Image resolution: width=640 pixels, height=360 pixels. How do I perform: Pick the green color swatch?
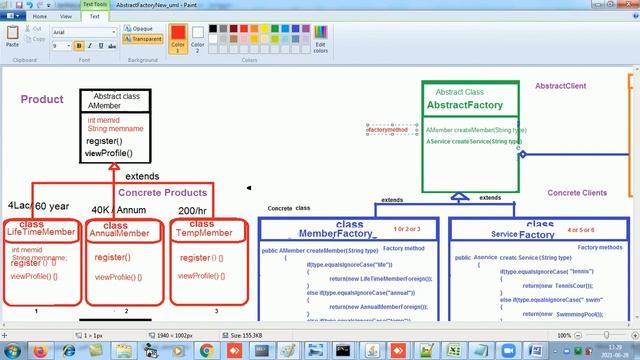click(x=275, y=28)
